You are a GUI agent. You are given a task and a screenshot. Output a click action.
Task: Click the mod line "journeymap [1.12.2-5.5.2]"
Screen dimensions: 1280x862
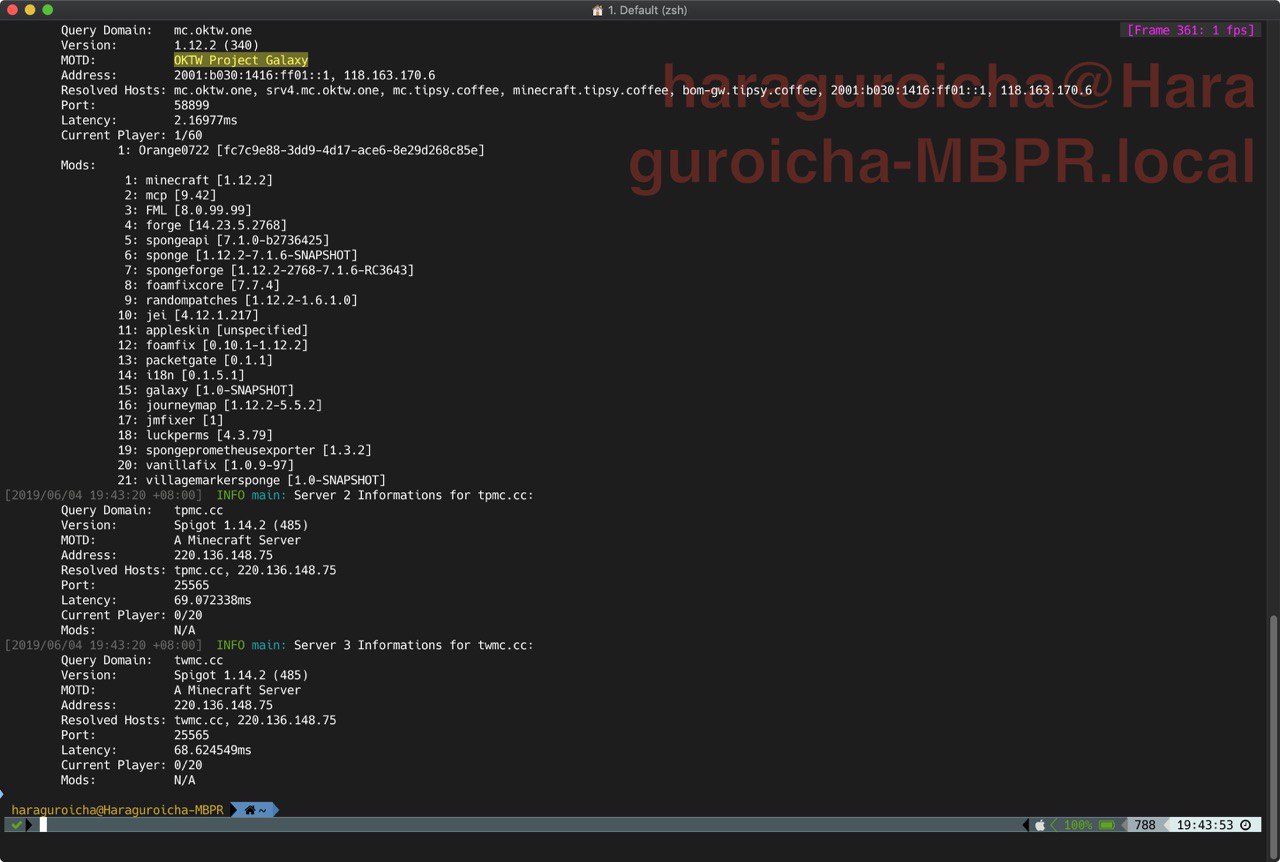(x=234, y=405)
